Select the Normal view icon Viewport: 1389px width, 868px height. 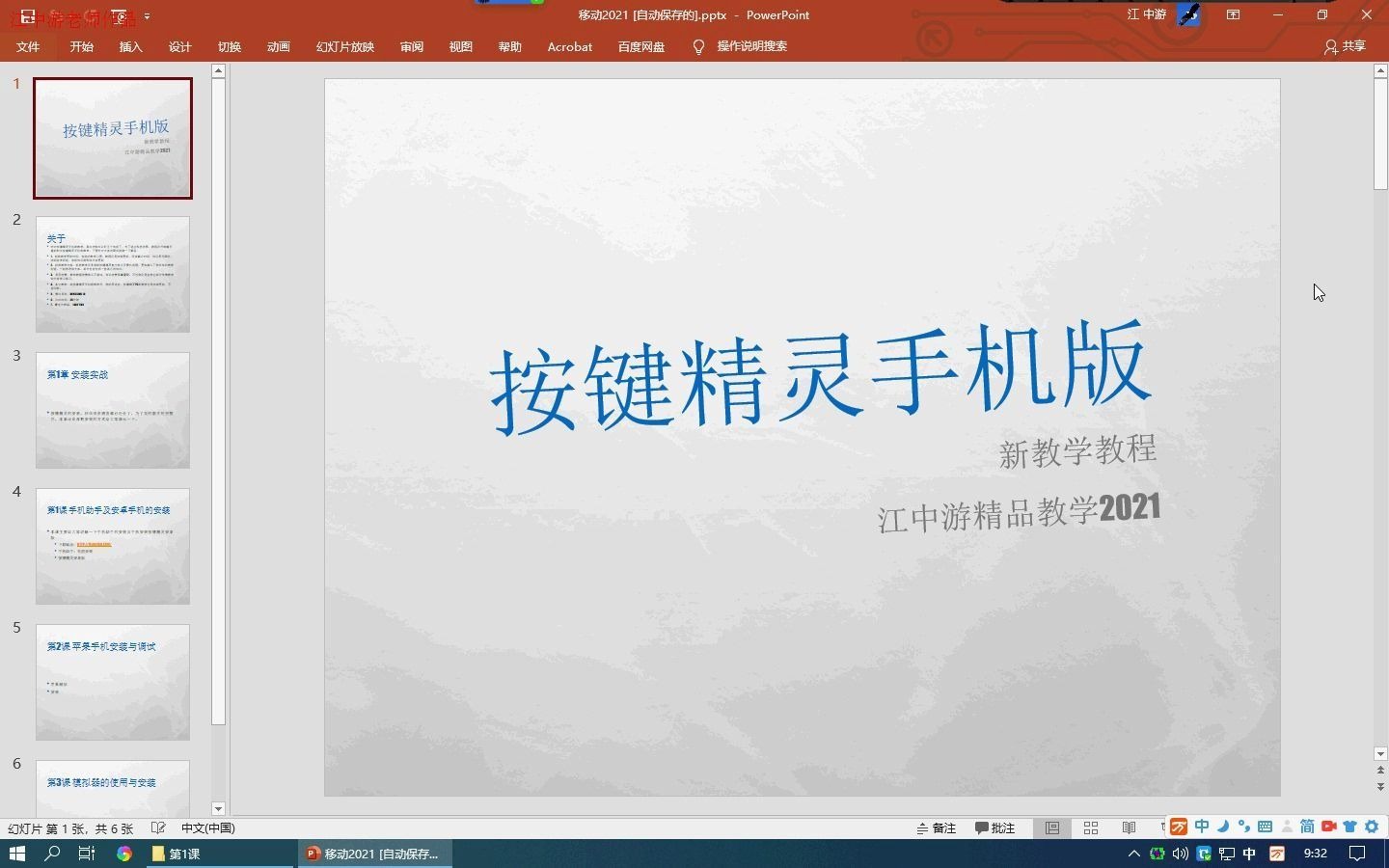click(x=1052, y=827)
